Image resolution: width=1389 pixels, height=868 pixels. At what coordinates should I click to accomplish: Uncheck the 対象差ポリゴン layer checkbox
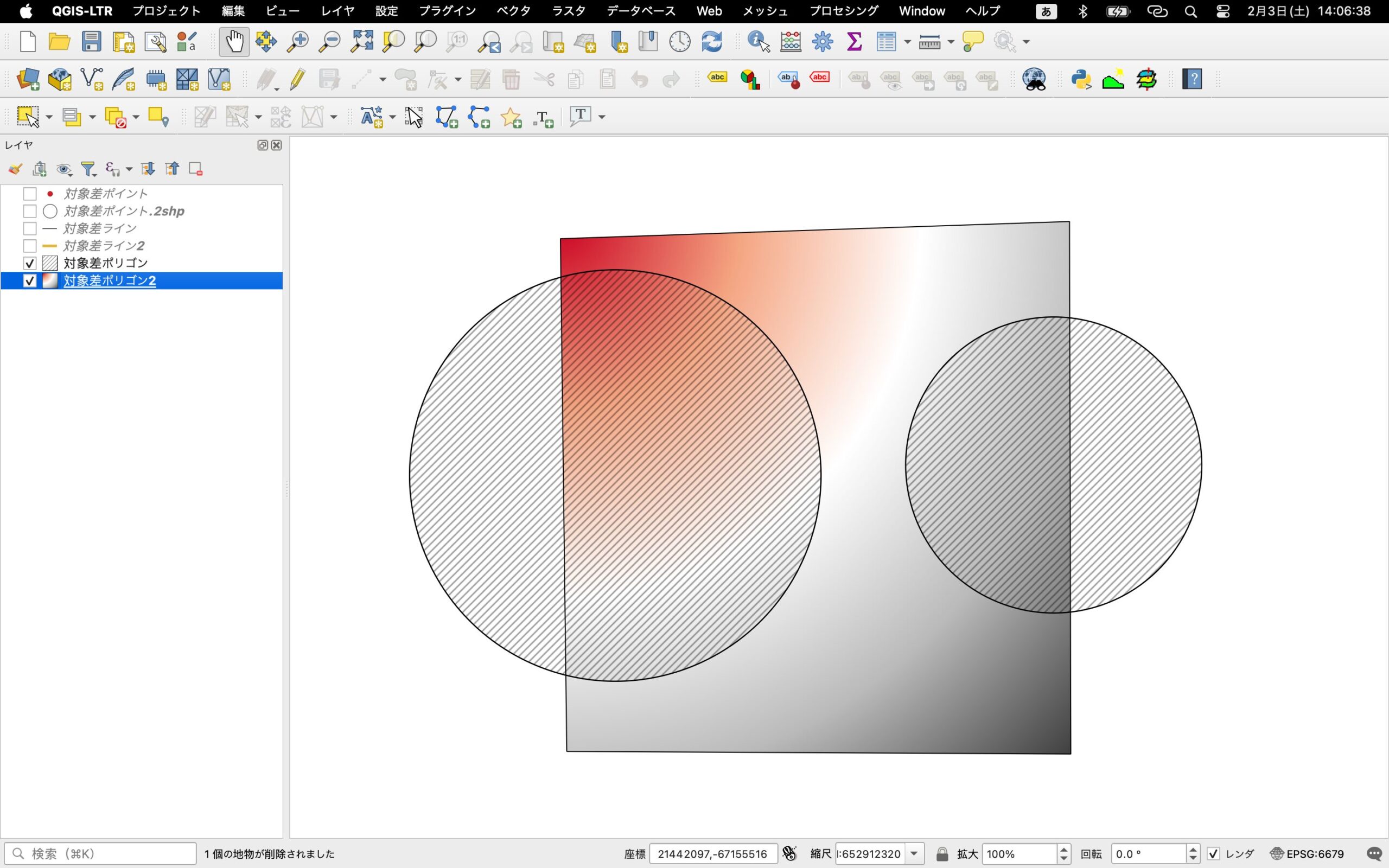pyautogui.click(x=30, y=264)
